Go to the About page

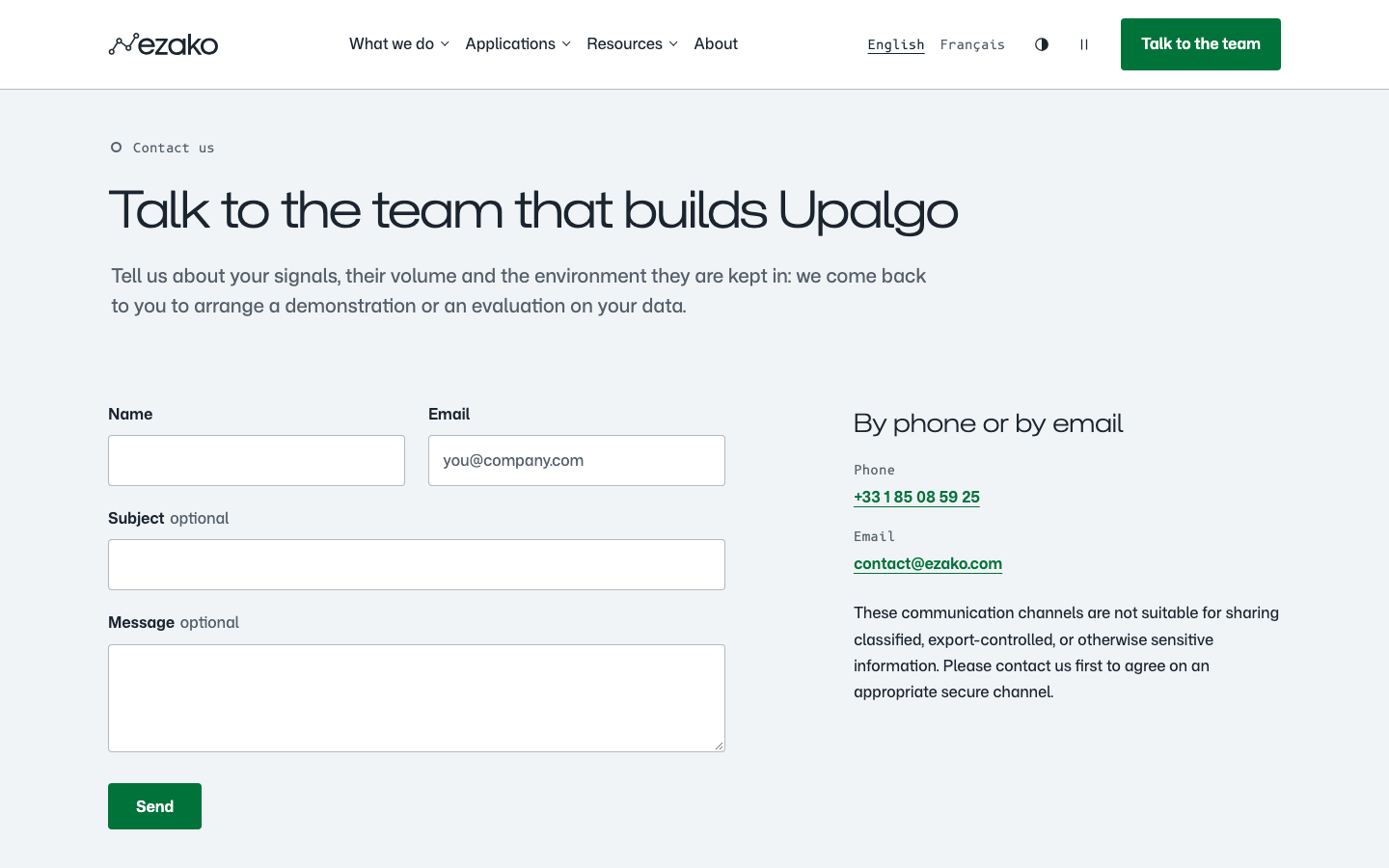pos(716,44)
